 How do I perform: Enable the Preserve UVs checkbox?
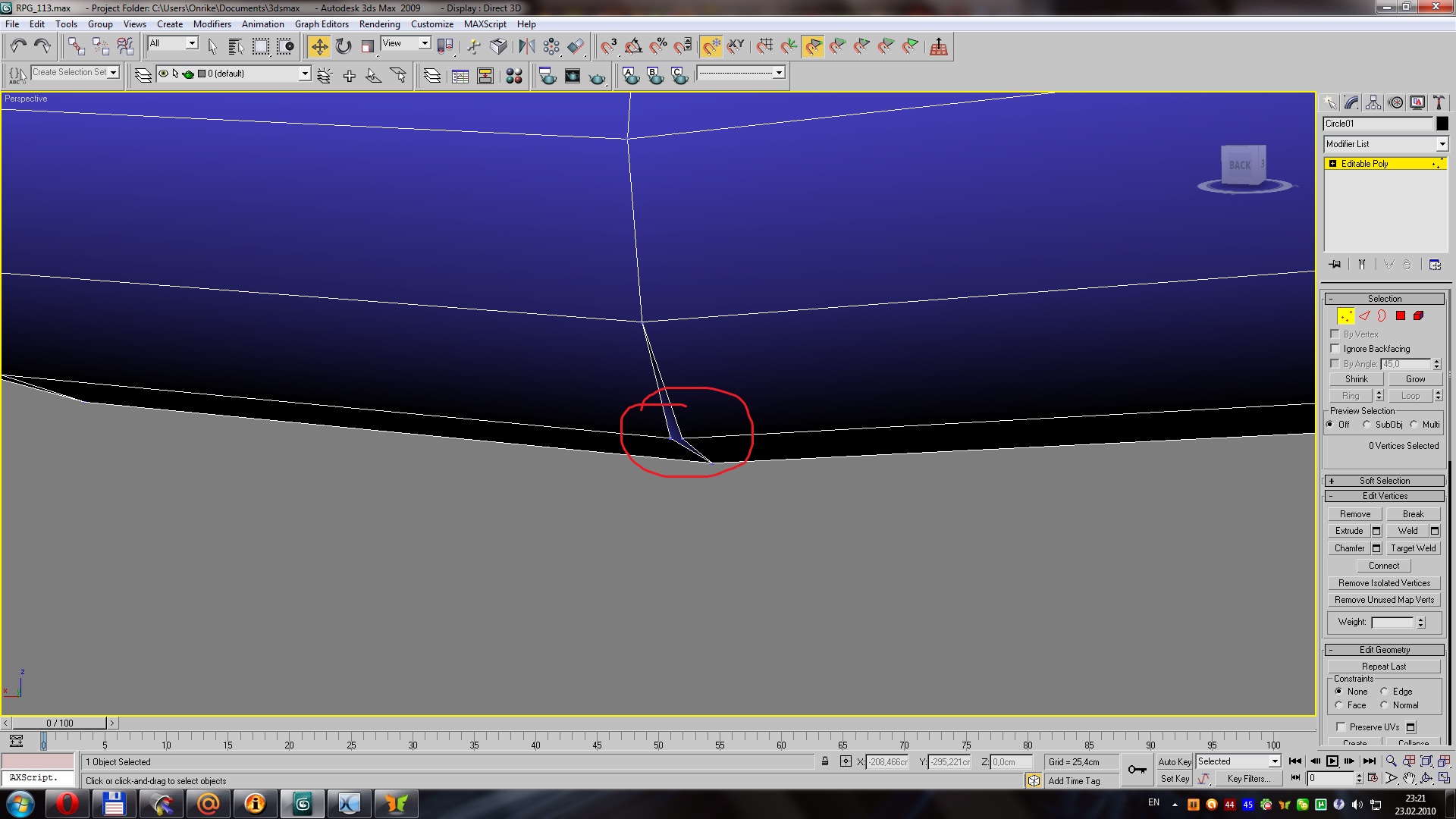coord(1341,726)
